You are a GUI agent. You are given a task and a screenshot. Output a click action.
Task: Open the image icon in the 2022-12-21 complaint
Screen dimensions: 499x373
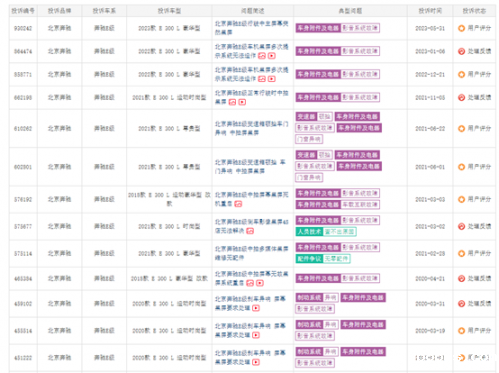click(262, 79)
